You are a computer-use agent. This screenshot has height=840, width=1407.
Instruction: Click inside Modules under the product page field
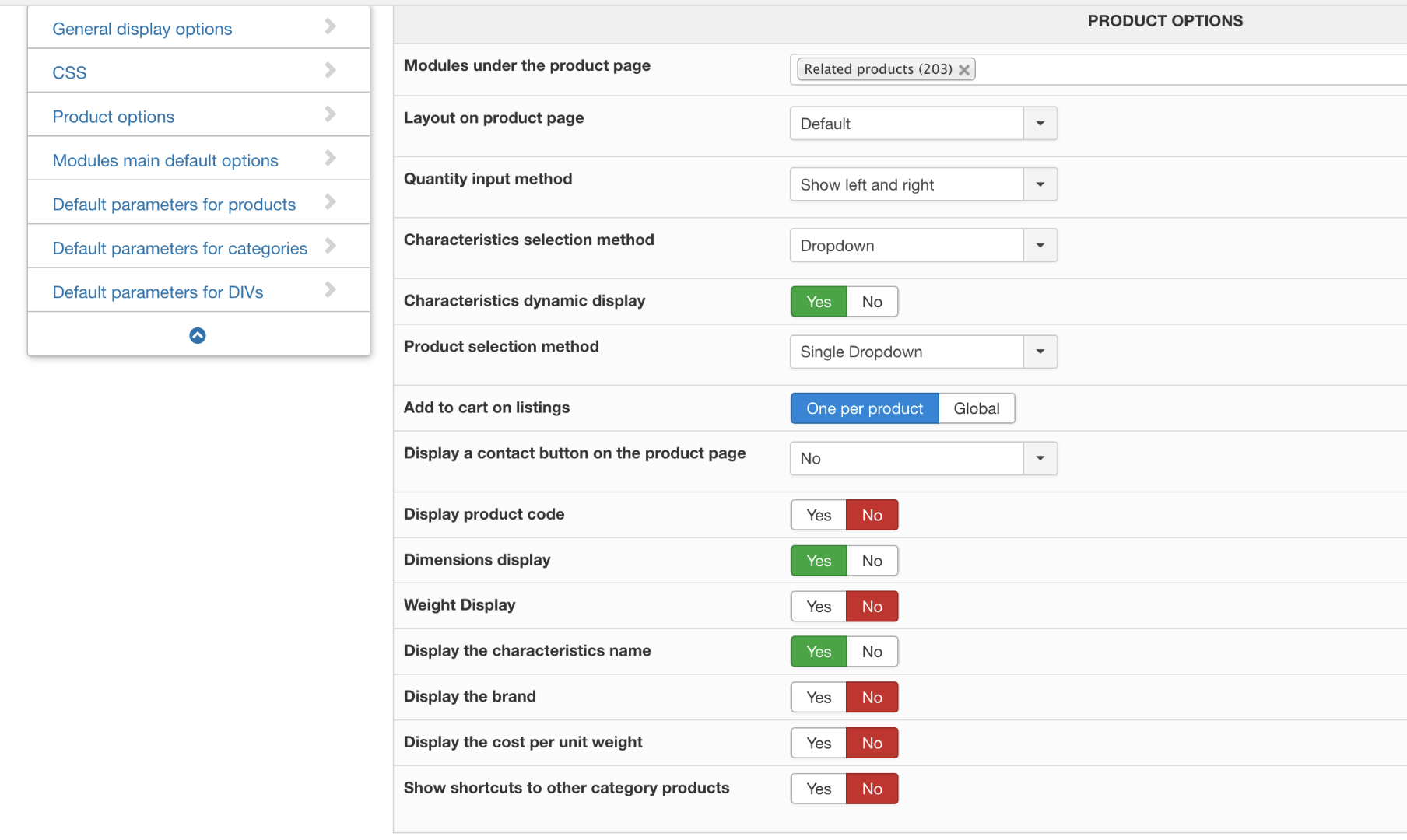click(1183, 70)
